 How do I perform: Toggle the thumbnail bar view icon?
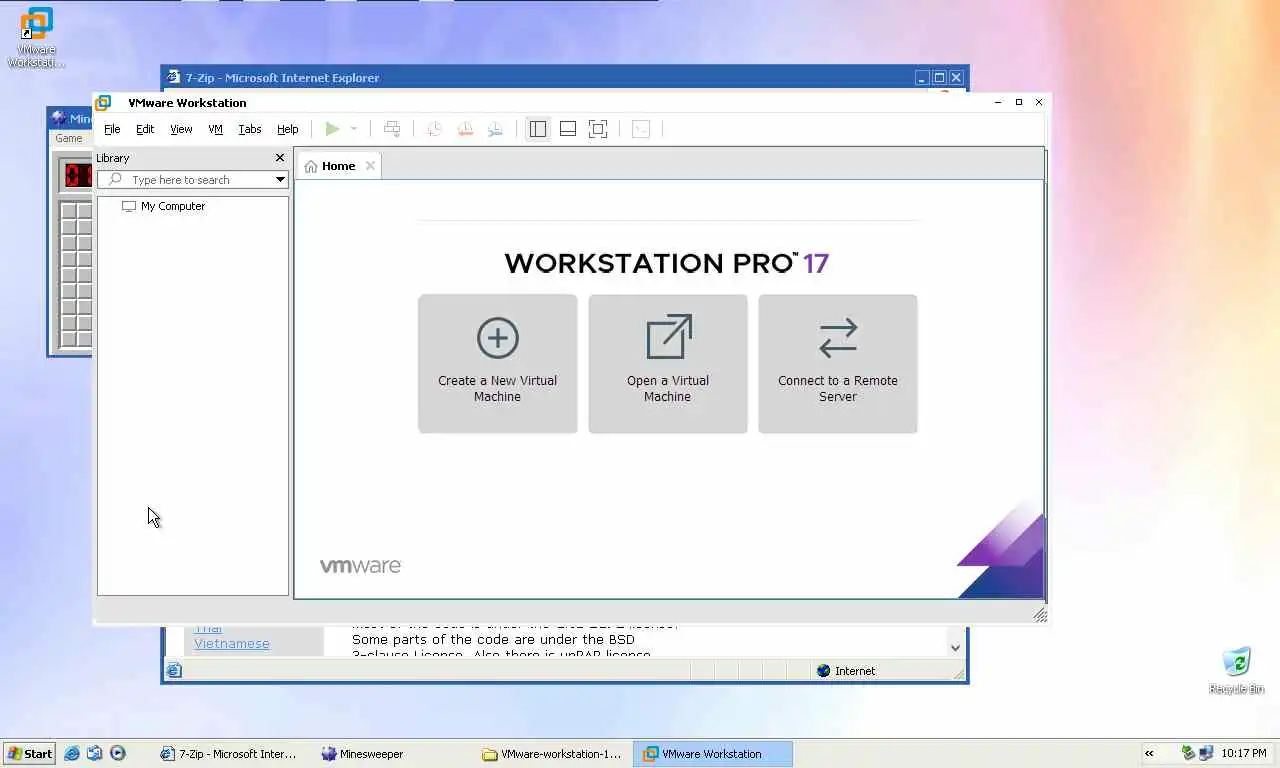(x=568, y=129)
